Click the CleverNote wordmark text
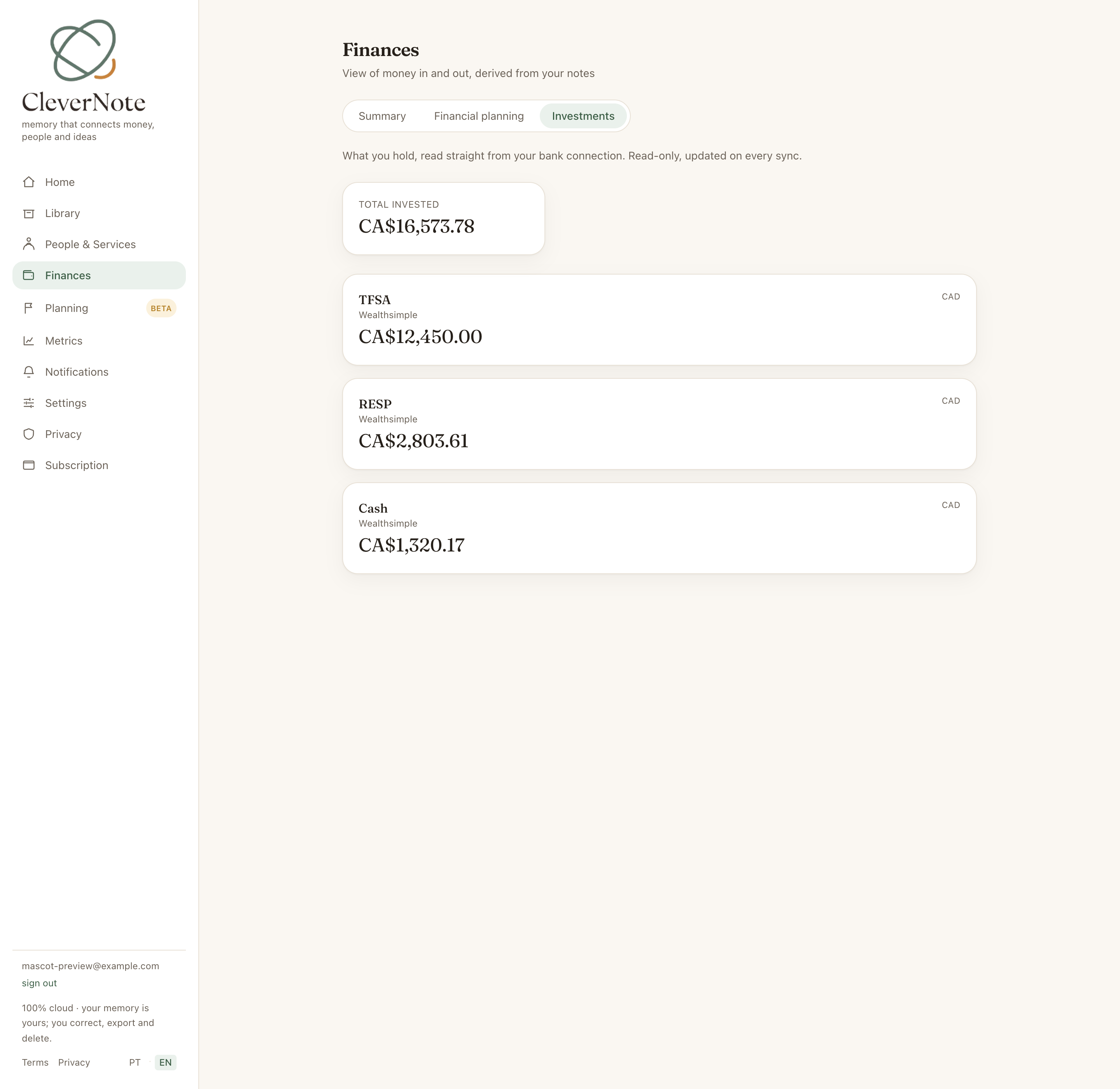This screenshot has height=1089, width=1120. [x=84, y=102]
